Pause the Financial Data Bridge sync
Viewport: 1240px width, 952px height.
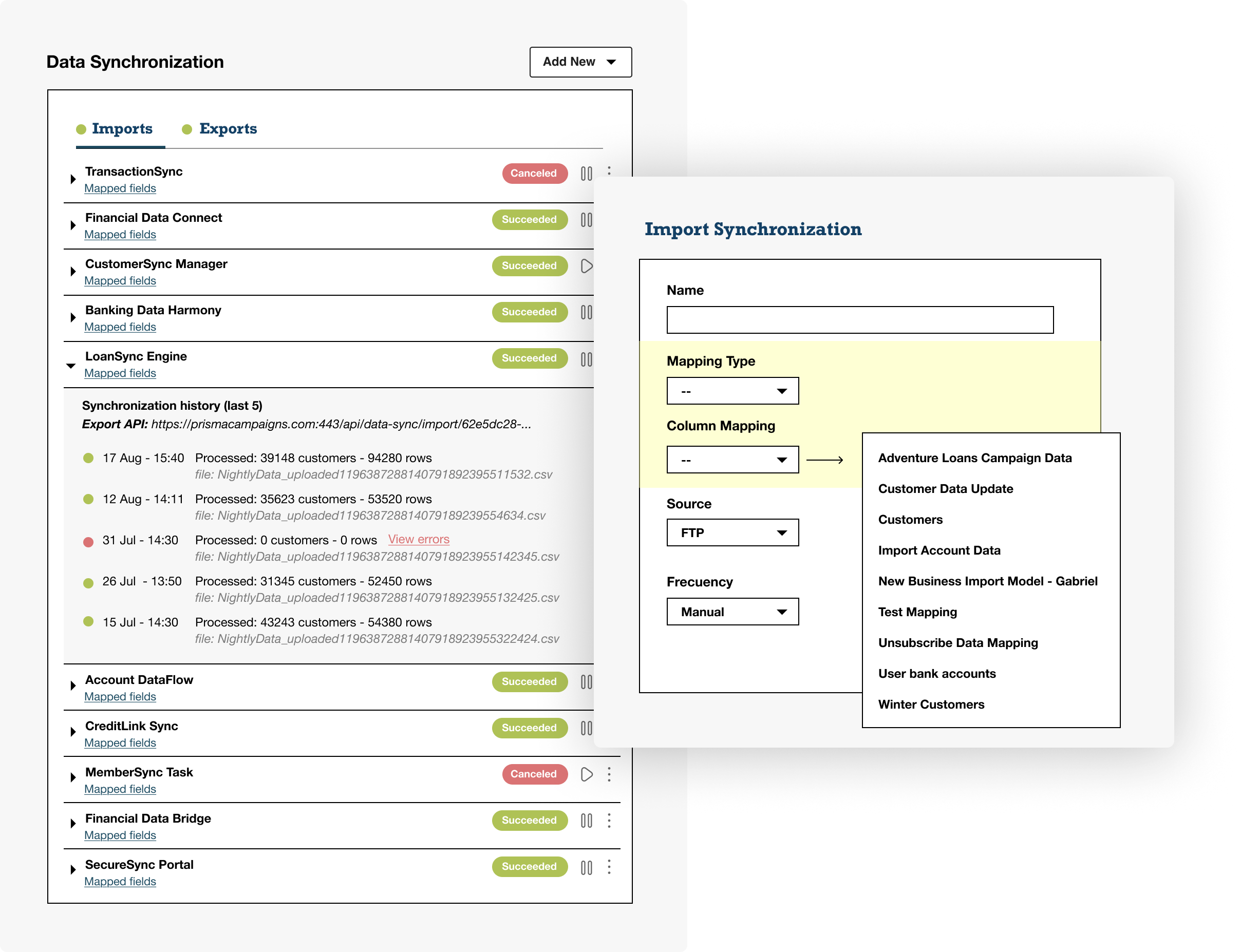tap(586, 821)
